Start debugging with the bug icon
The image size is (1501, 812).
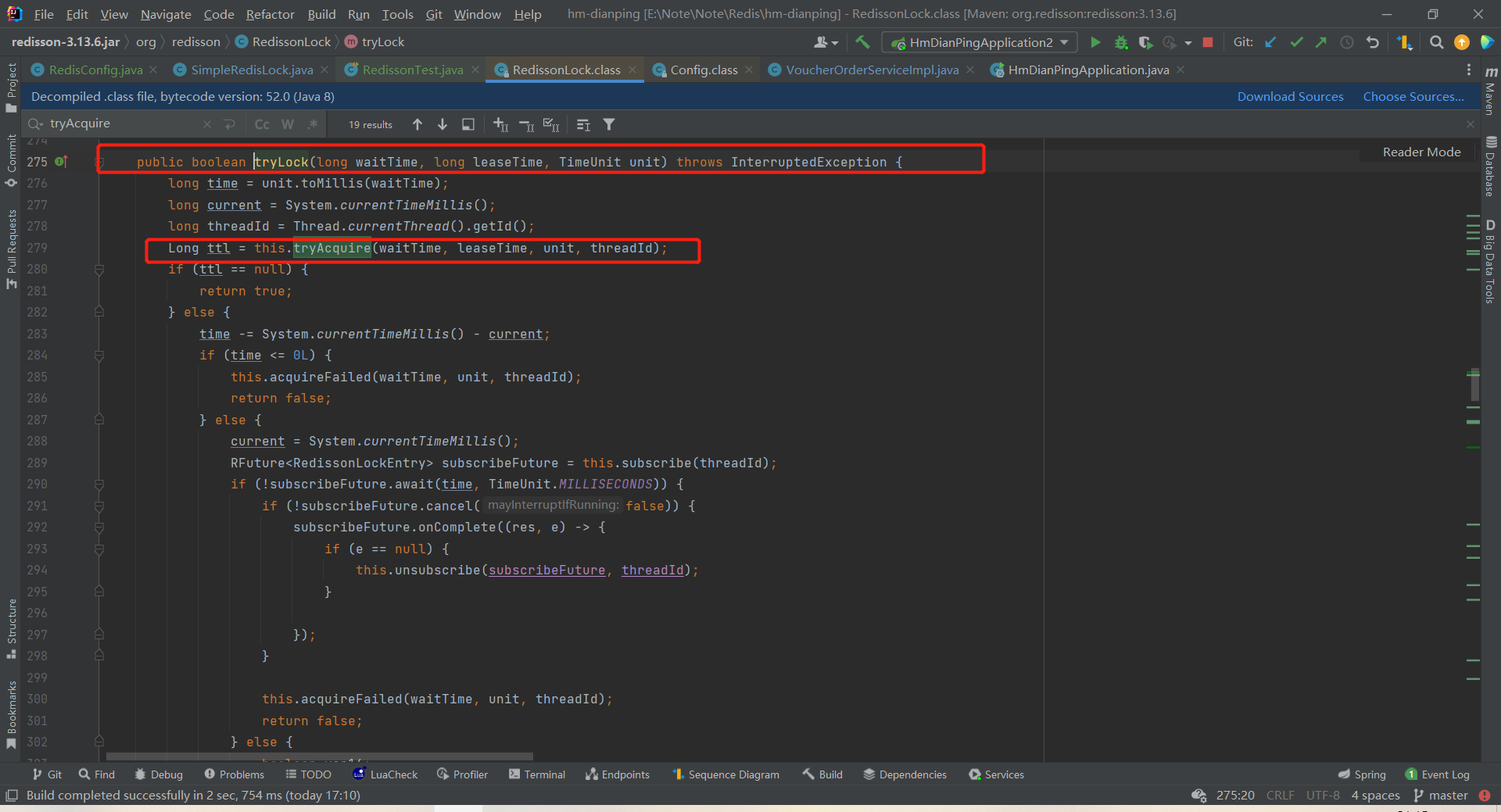pyautogui.click(x=1121, y=42)
